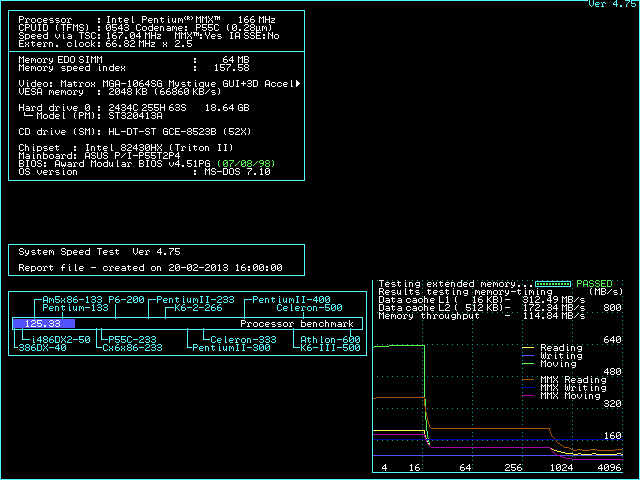The image size is (640, 480).
Task: Click the Report file creation date line
Action: pos(150,268)
